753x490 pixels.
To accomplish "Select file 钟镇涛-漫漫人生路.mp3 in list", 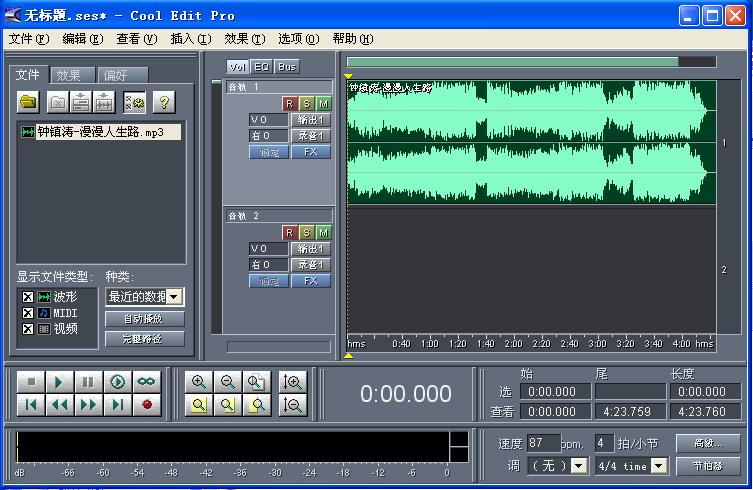I will (x=100, y=132).
